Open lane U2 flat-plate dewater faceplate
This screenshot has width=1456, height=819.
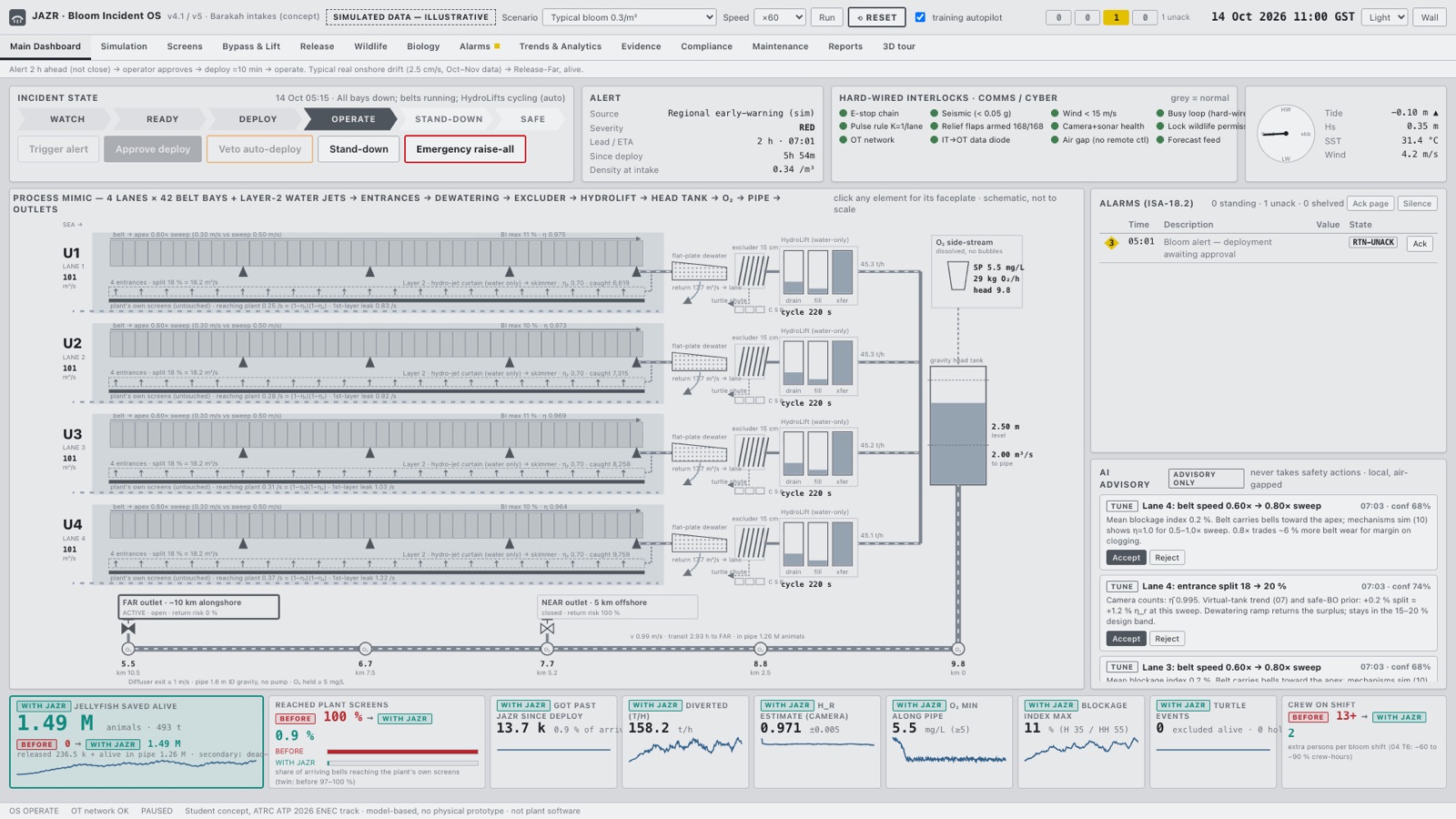699,361
